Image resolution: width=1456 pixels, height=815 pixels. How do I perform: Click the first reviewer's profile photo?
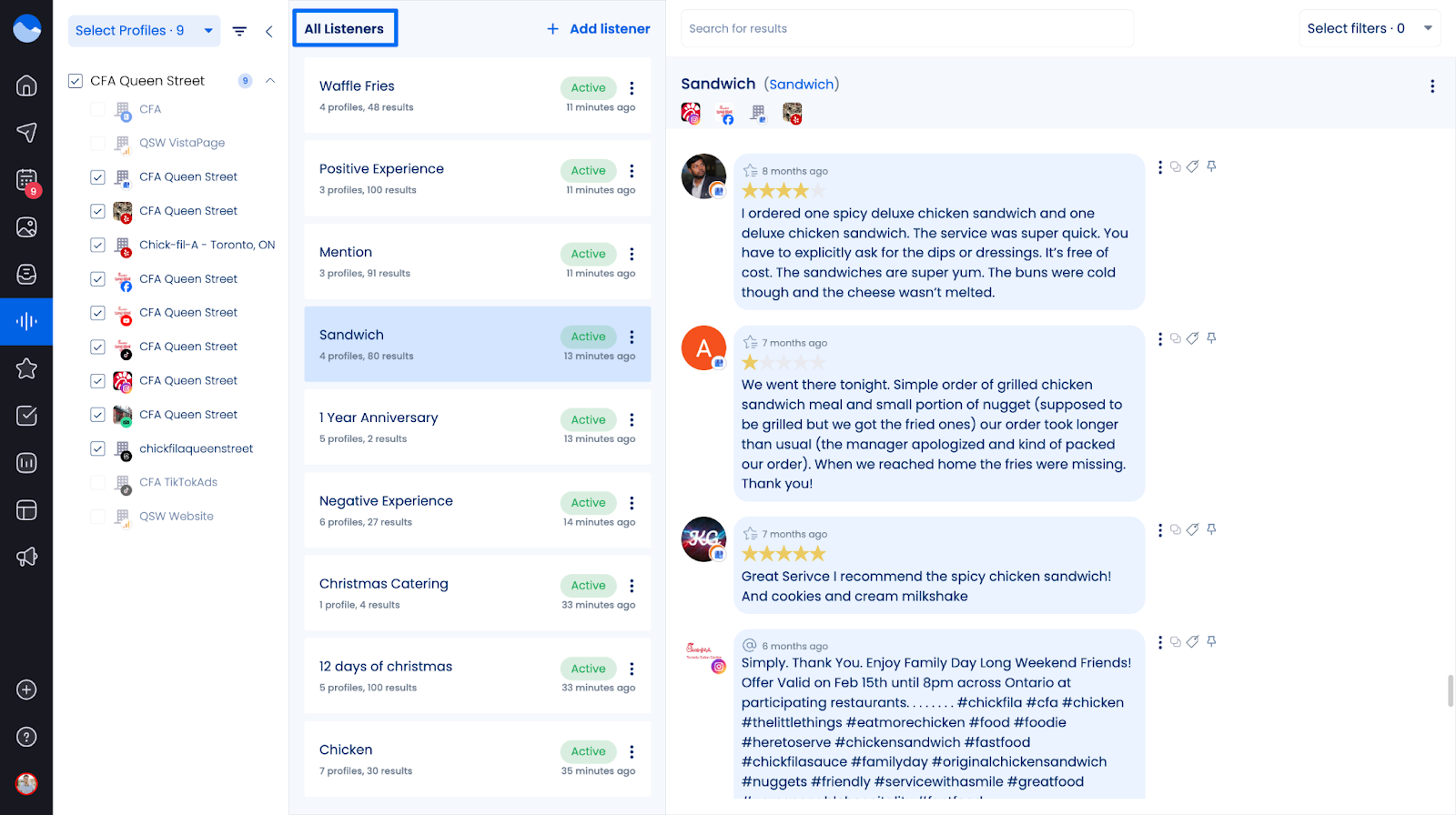[703, 176]
